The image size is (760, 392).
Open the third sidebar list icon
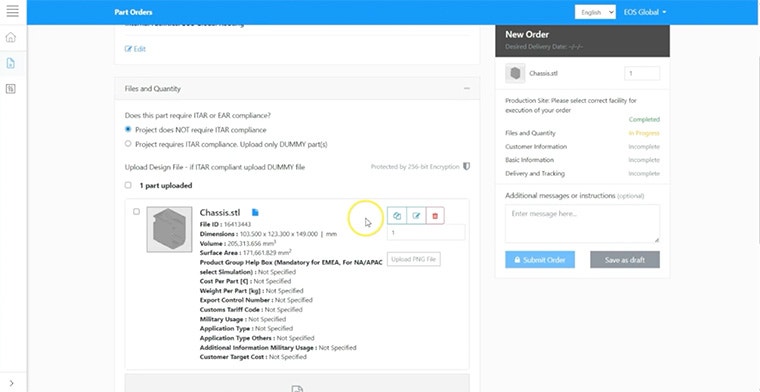coord(11,89)
